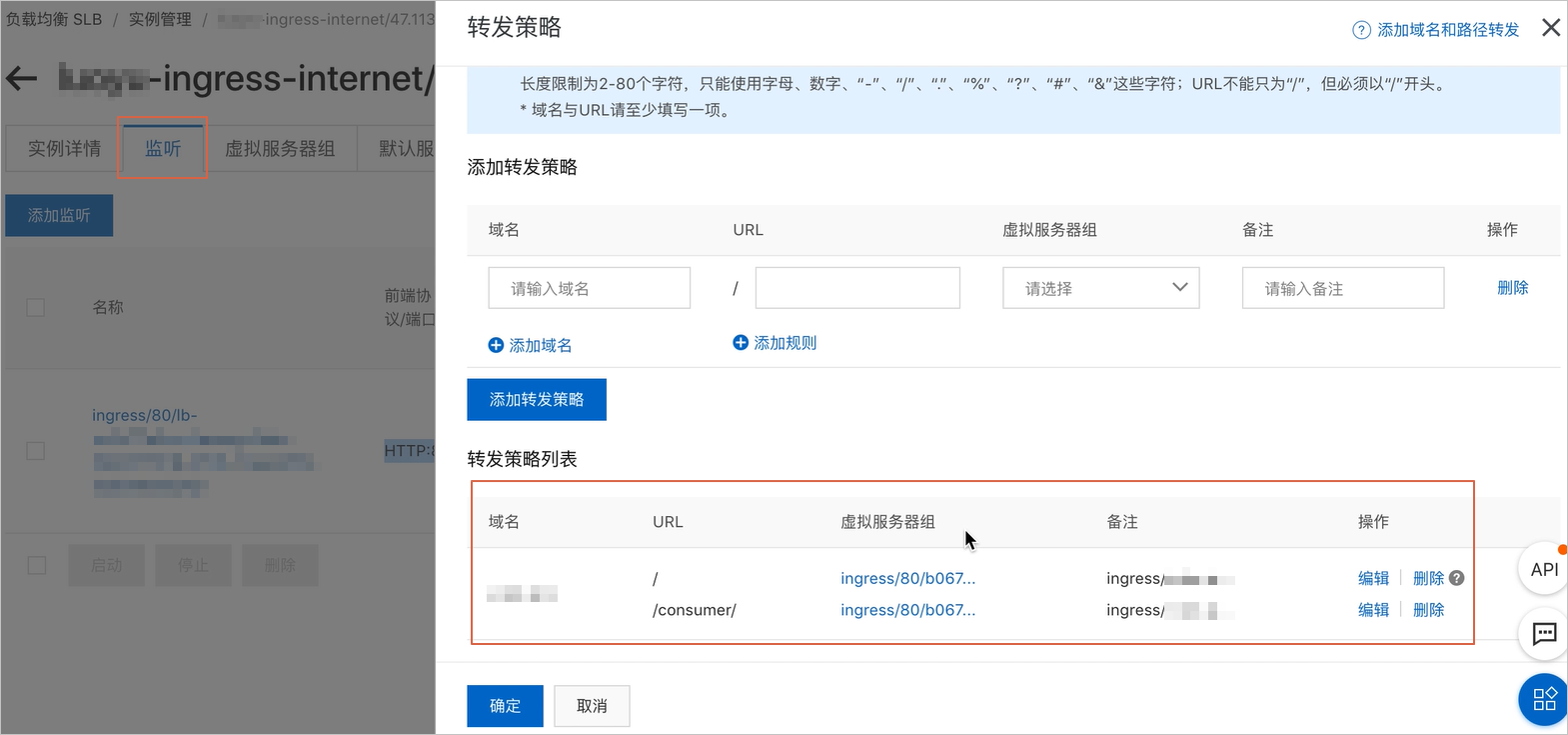
Task: Click the help icon beside first 删除 in policy list
Action: (1457, 578)
